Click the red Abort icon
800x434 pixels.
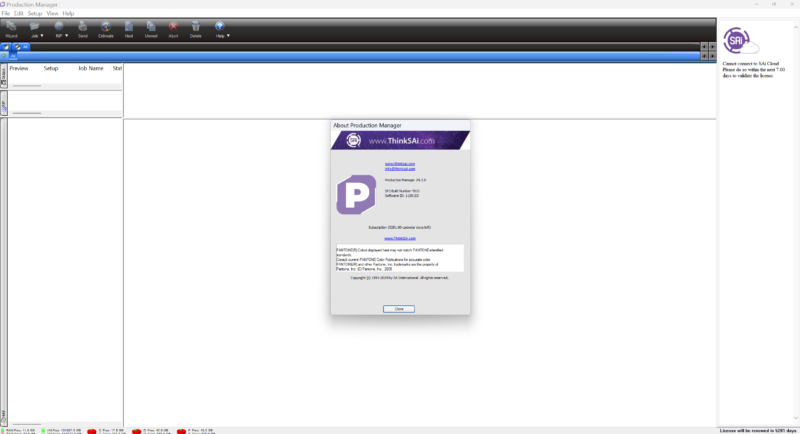click(173, 27)
